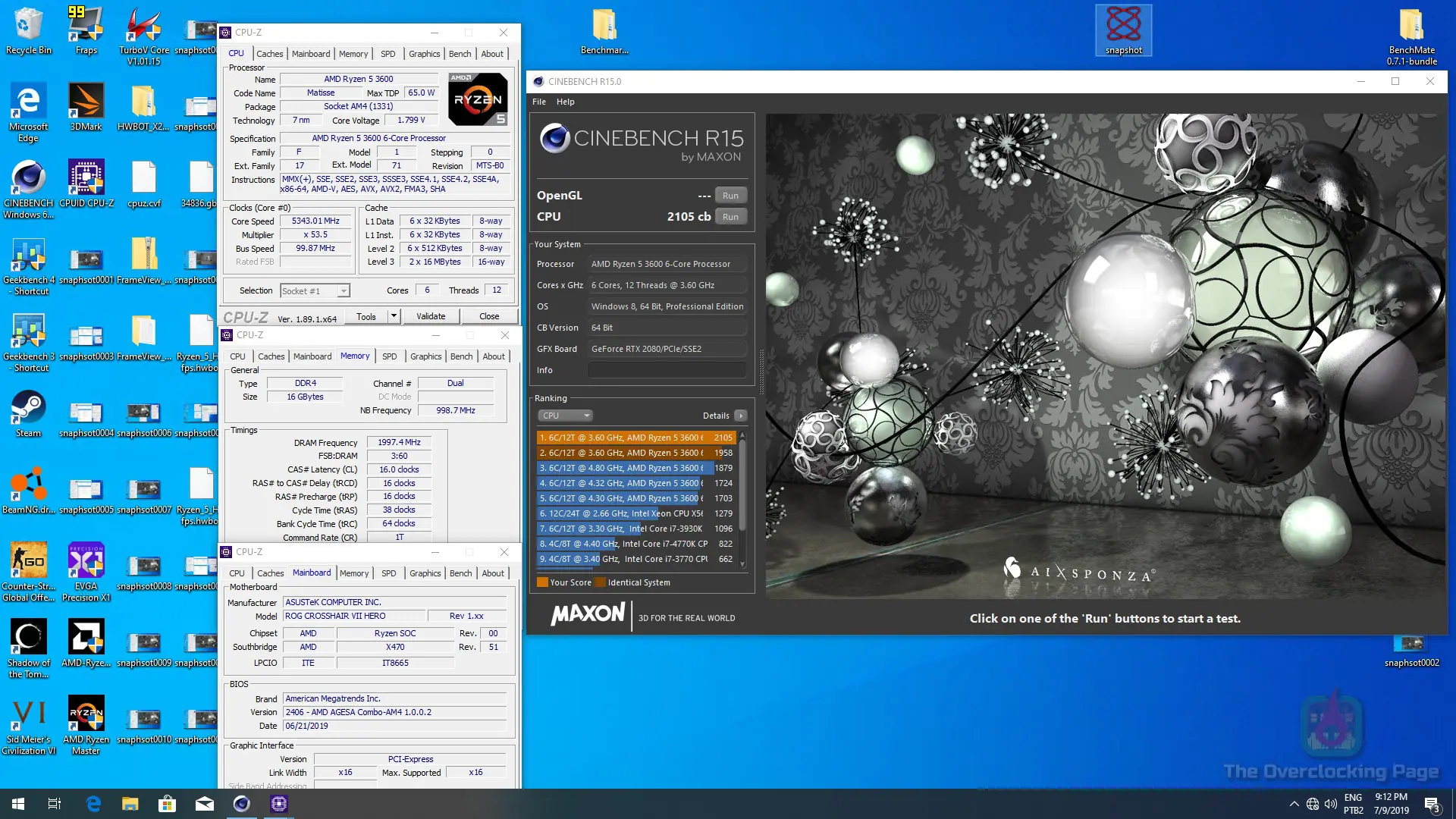The image size is (1456, 819).
Task: Open CINEBENCH Windows desktop icon
Action: (x=28, y=190)
